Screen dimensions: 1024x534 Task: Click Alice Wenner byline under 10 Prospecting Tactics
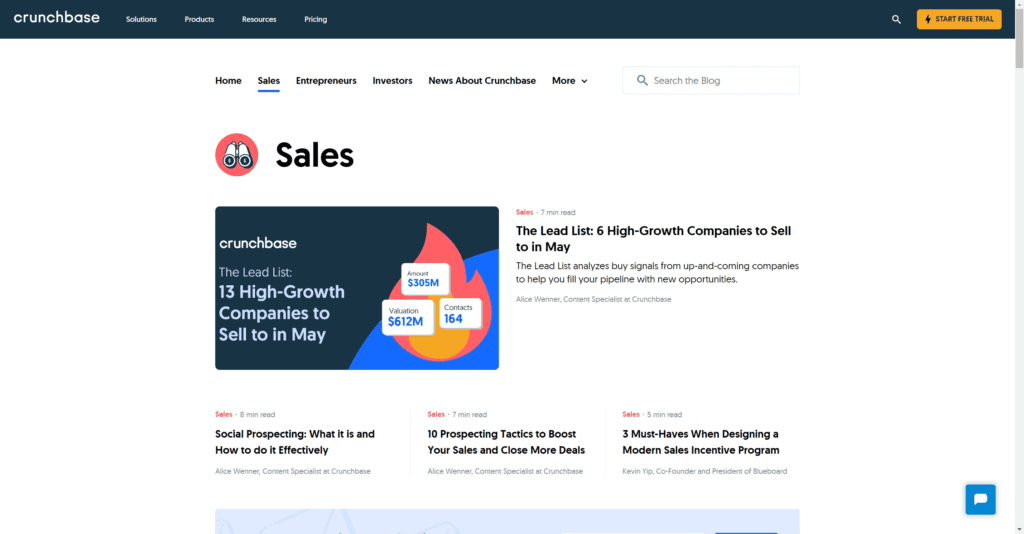click(505, 471)
